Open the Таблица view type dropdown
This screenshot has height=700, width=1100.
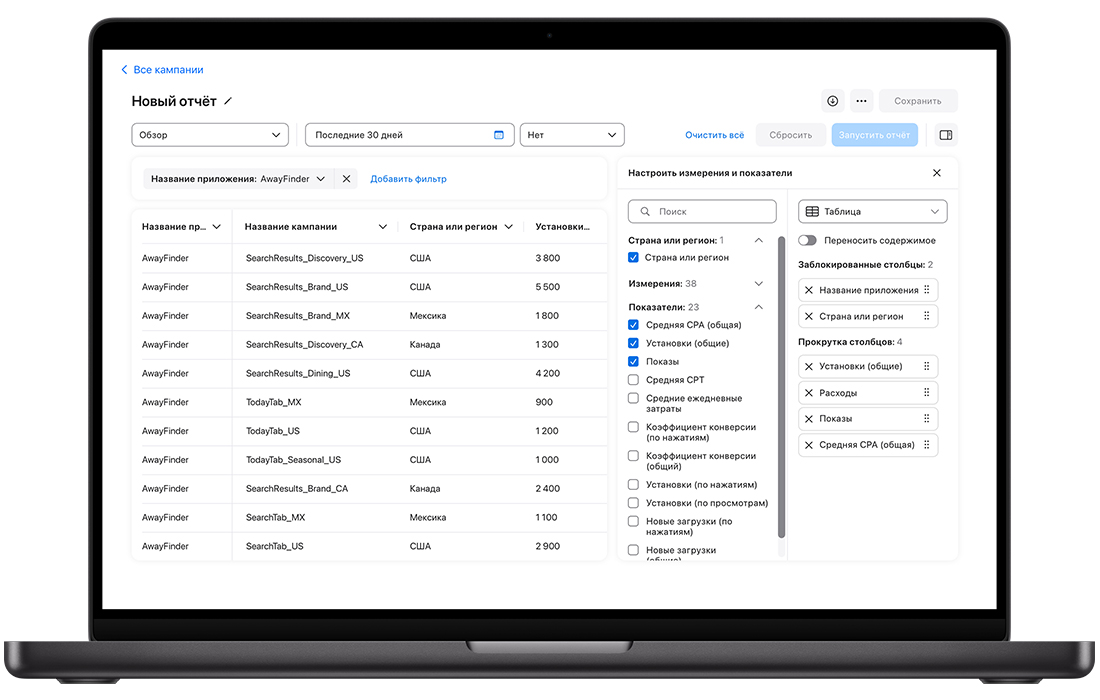pos(872,212)
